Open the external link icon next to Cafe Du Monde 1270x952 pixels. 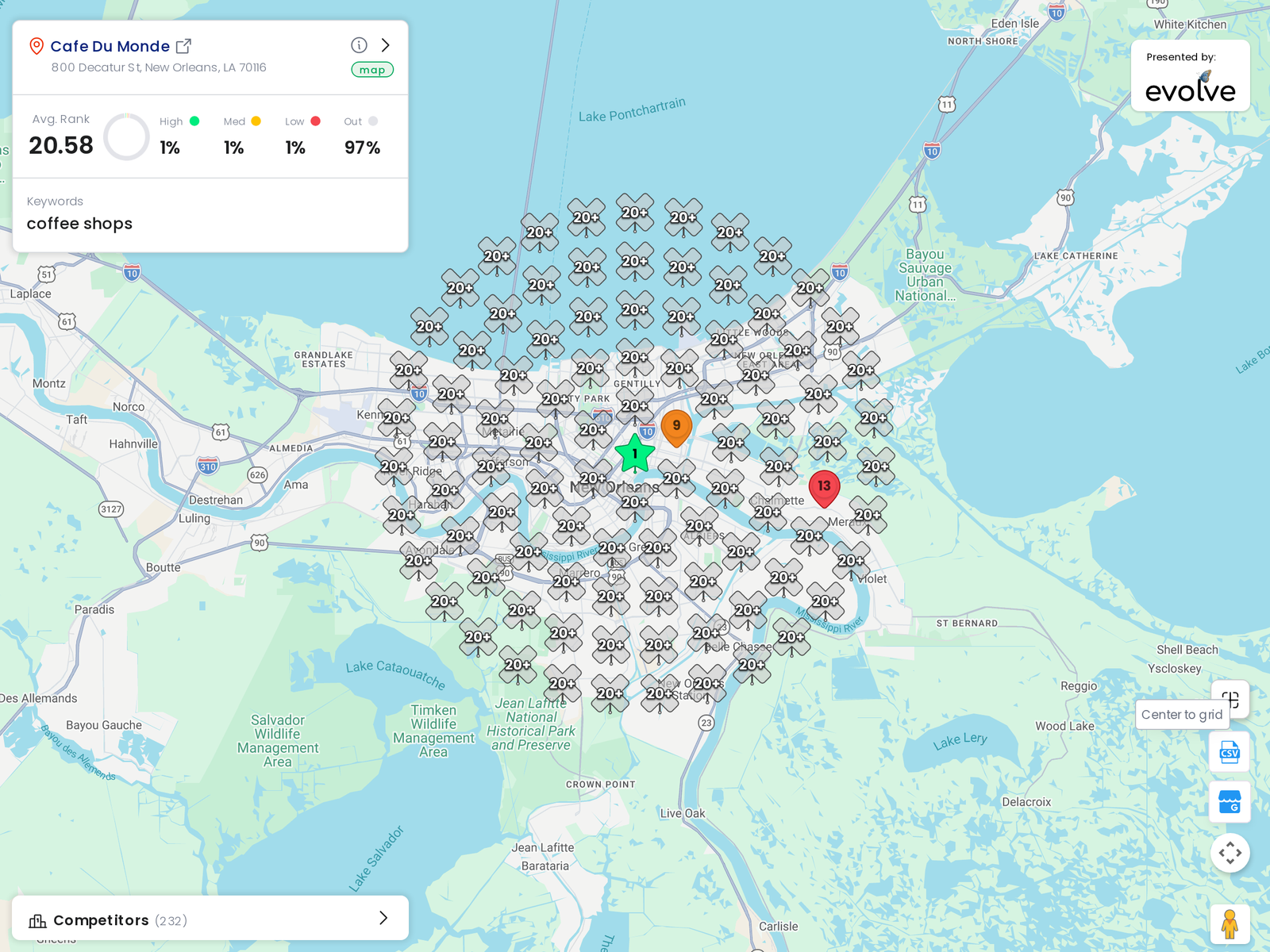(183, 46)
